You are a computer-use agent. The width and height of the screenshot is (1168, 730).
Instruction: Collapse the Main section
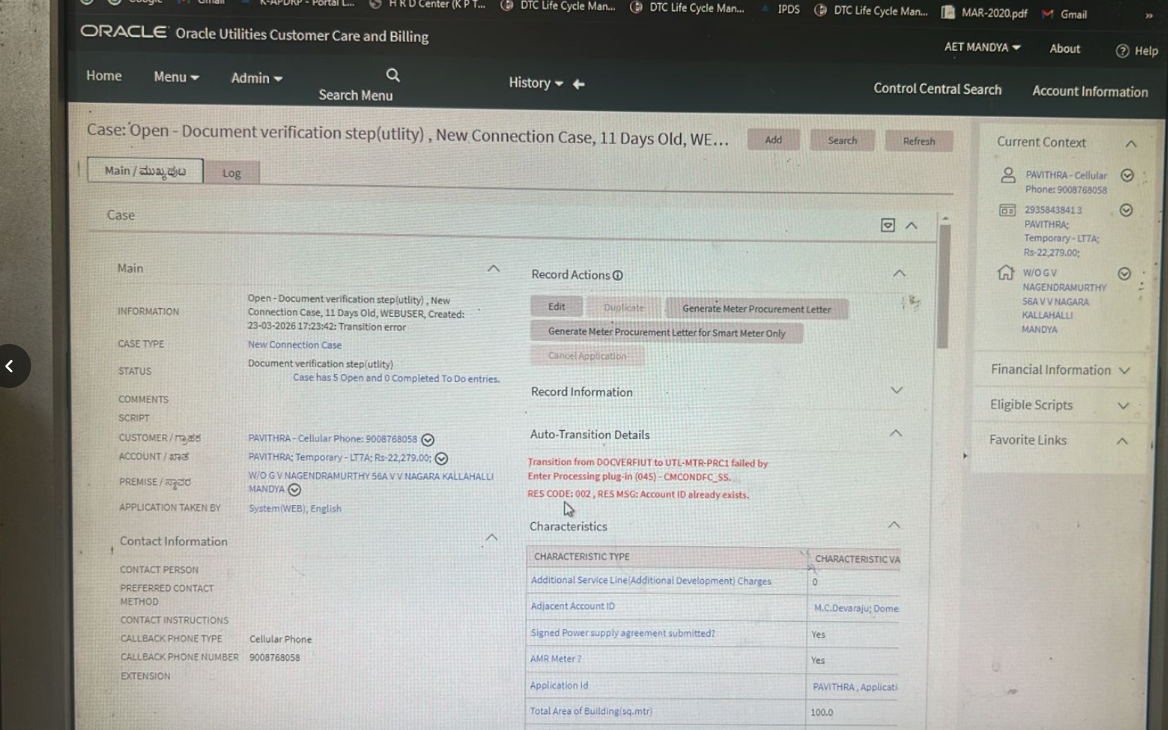pyautogui.click(x=493, y=268)
